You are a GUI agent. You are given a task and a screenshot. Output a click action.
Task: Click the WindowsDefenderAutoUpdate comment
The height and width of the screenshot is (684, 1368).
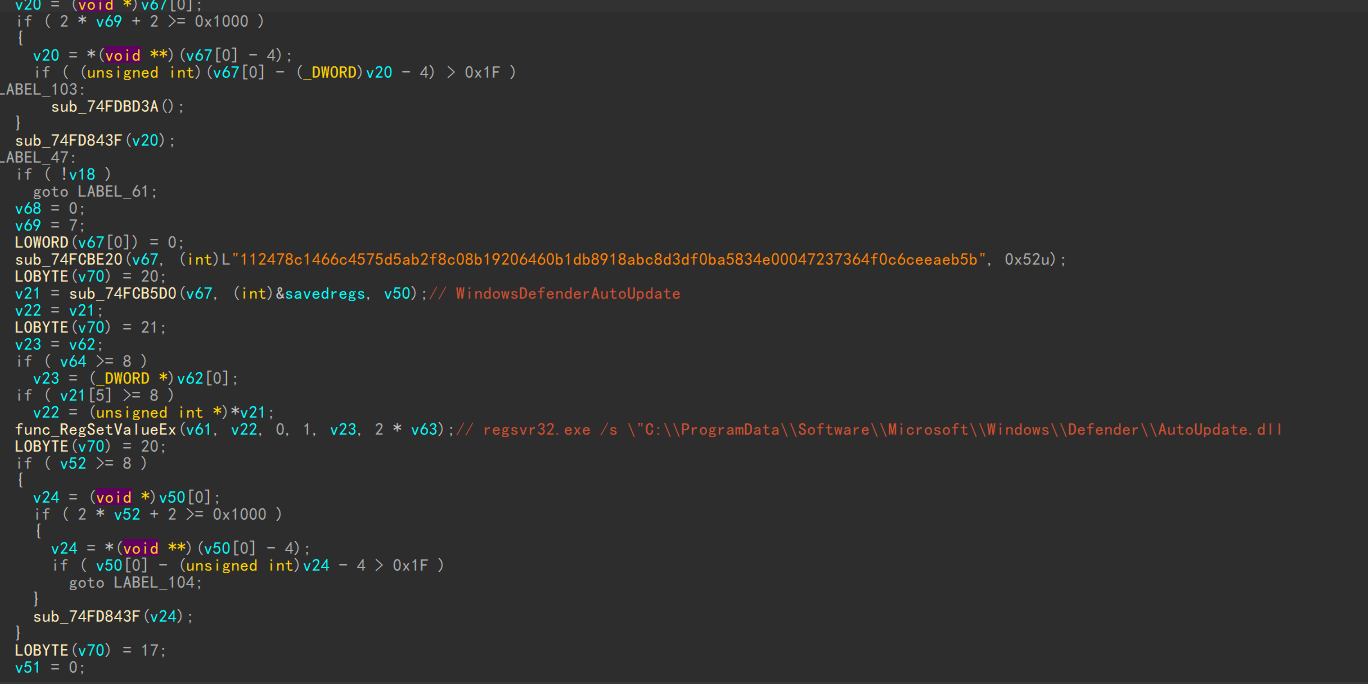[568, 293]
